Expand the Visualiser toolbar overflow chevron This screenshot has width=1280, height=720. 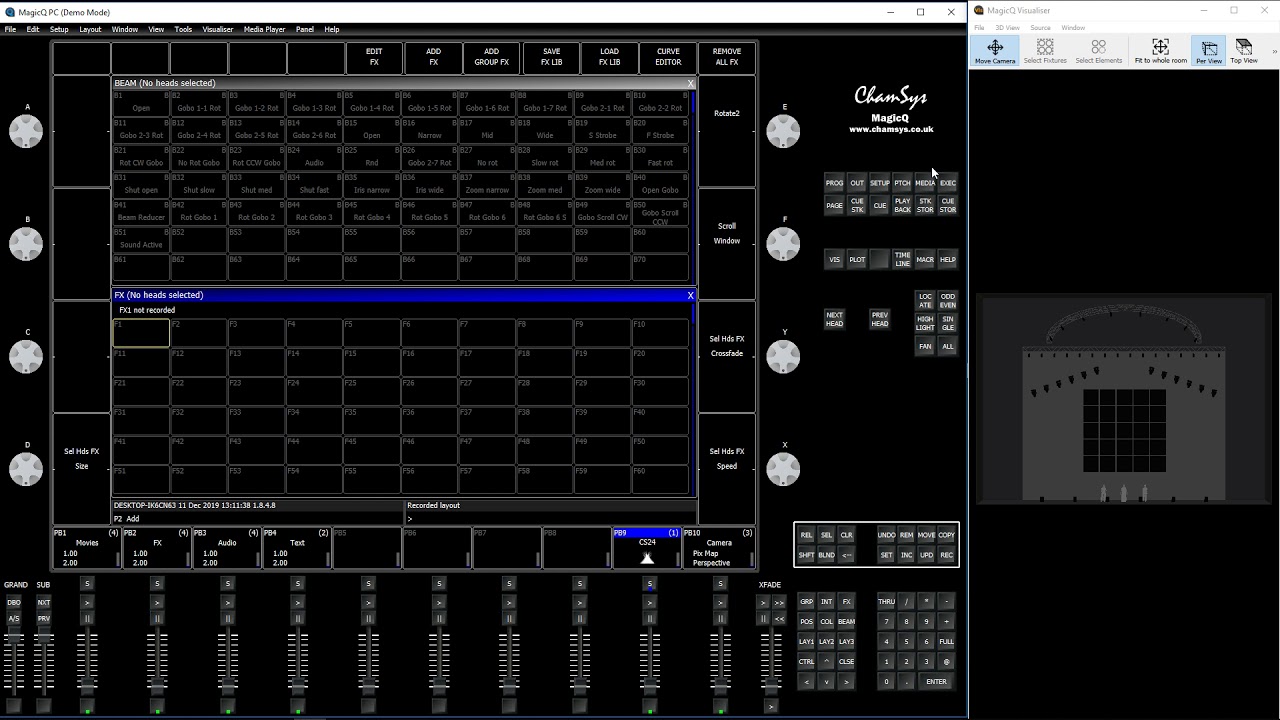[x=1274, y=51]
